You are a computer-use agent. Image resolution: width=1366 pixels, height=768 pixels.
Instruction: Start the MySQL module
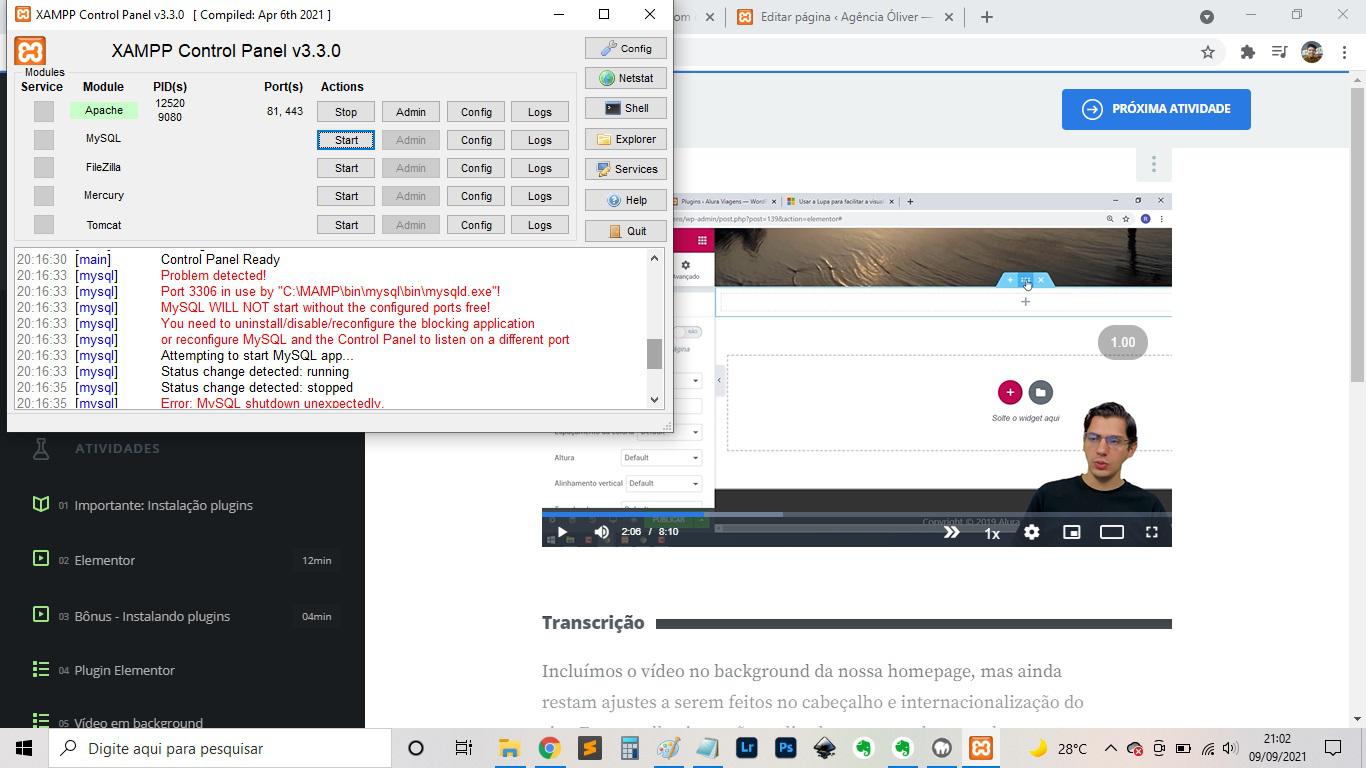(x=346, y=140)
